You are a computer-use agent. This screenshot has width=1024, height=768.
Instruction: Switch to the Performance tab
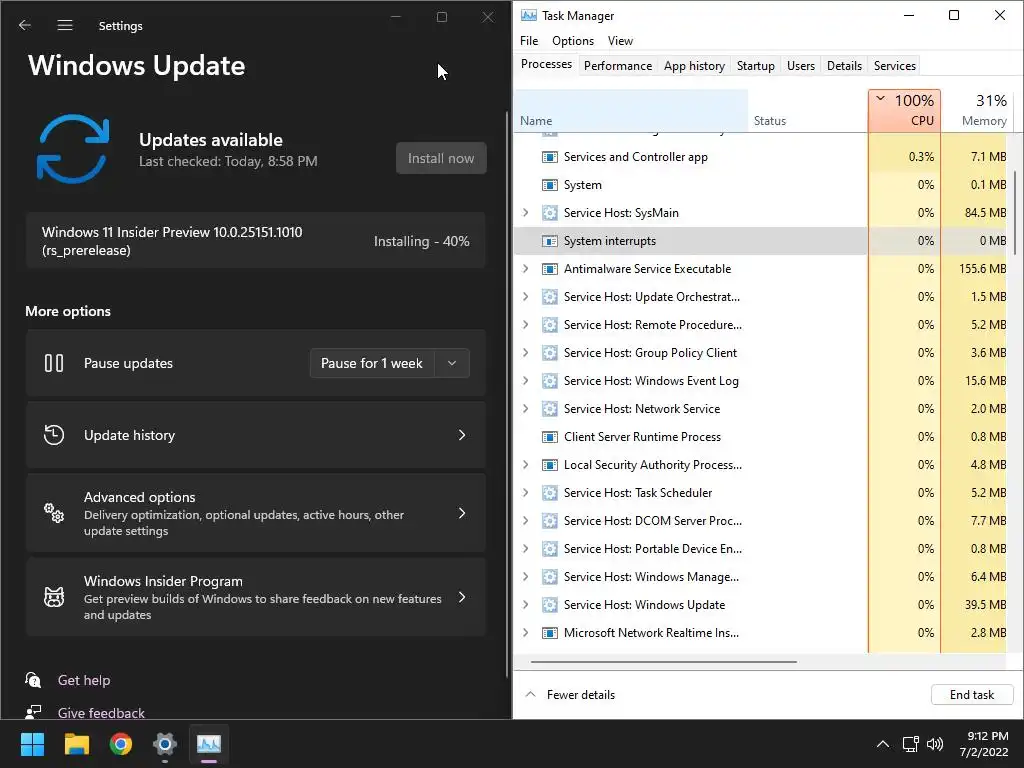click(x=617, y=65)
